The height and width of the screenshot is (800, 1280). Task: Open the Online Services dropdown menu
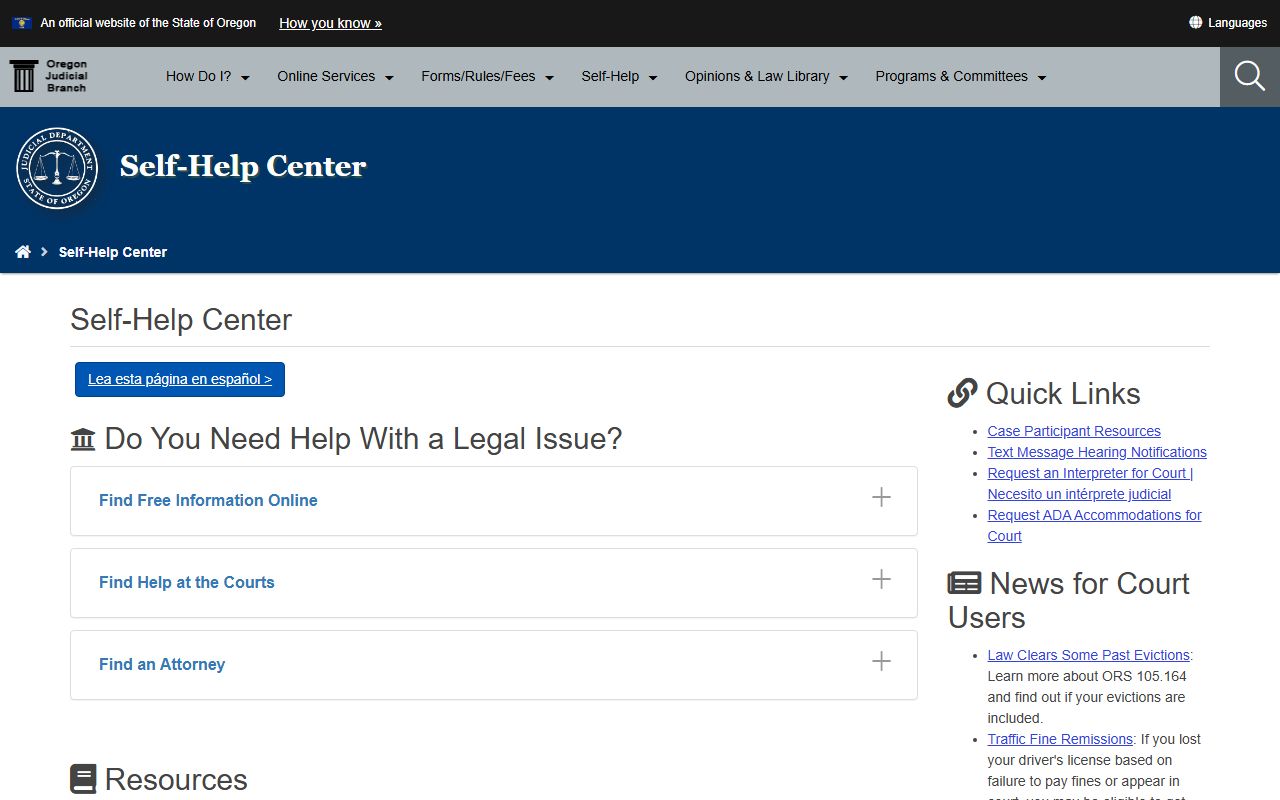click(336, 76)
